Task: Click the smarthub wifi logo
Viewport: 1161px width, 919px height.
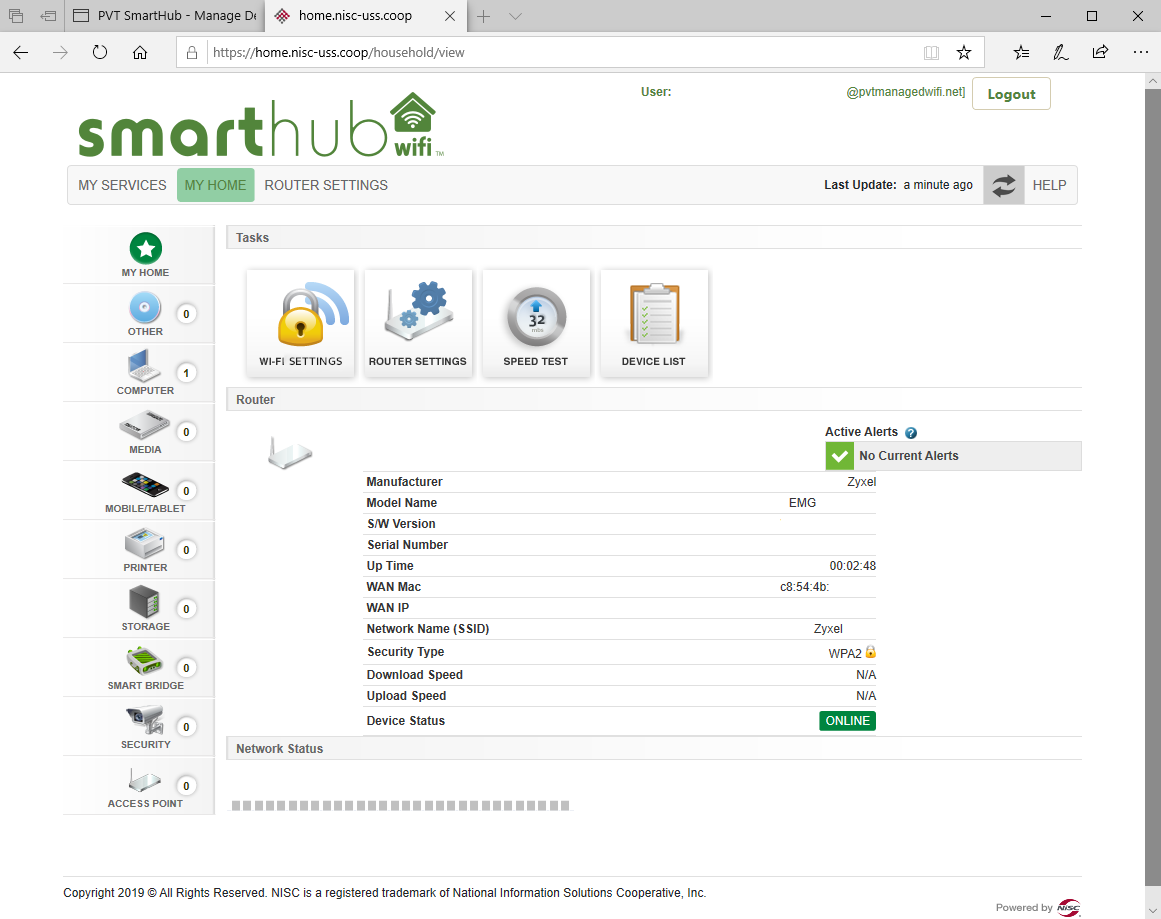Action: [x=261, y=125]
